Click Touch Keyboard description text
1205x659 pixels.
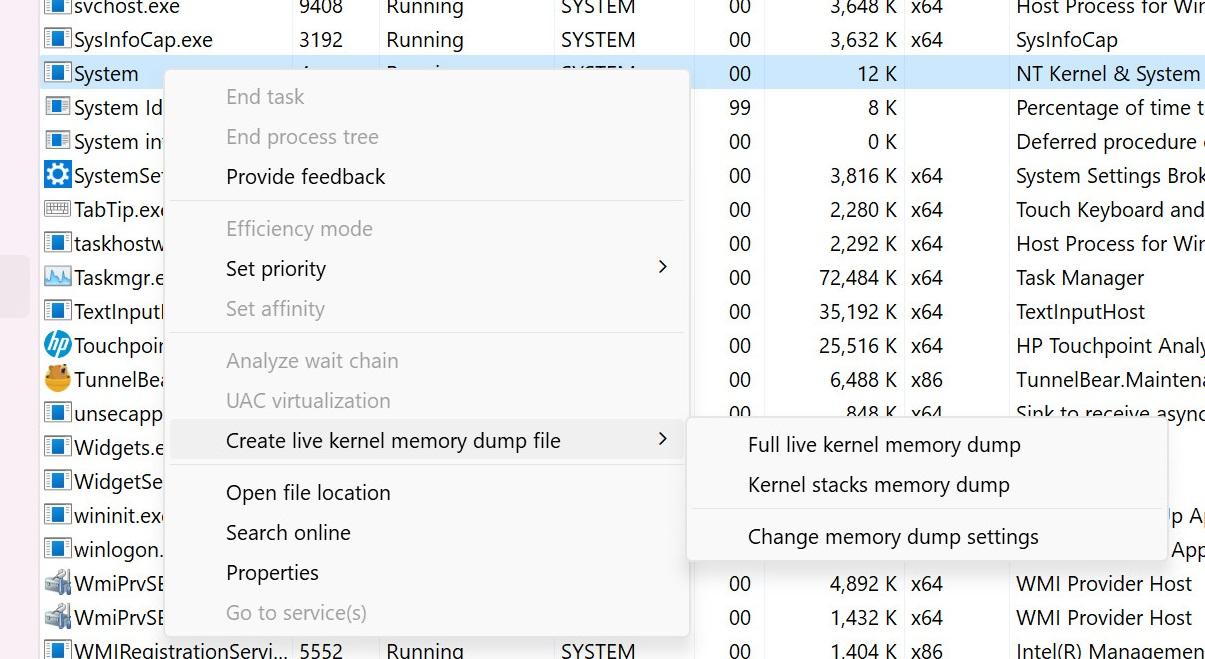1110,209
